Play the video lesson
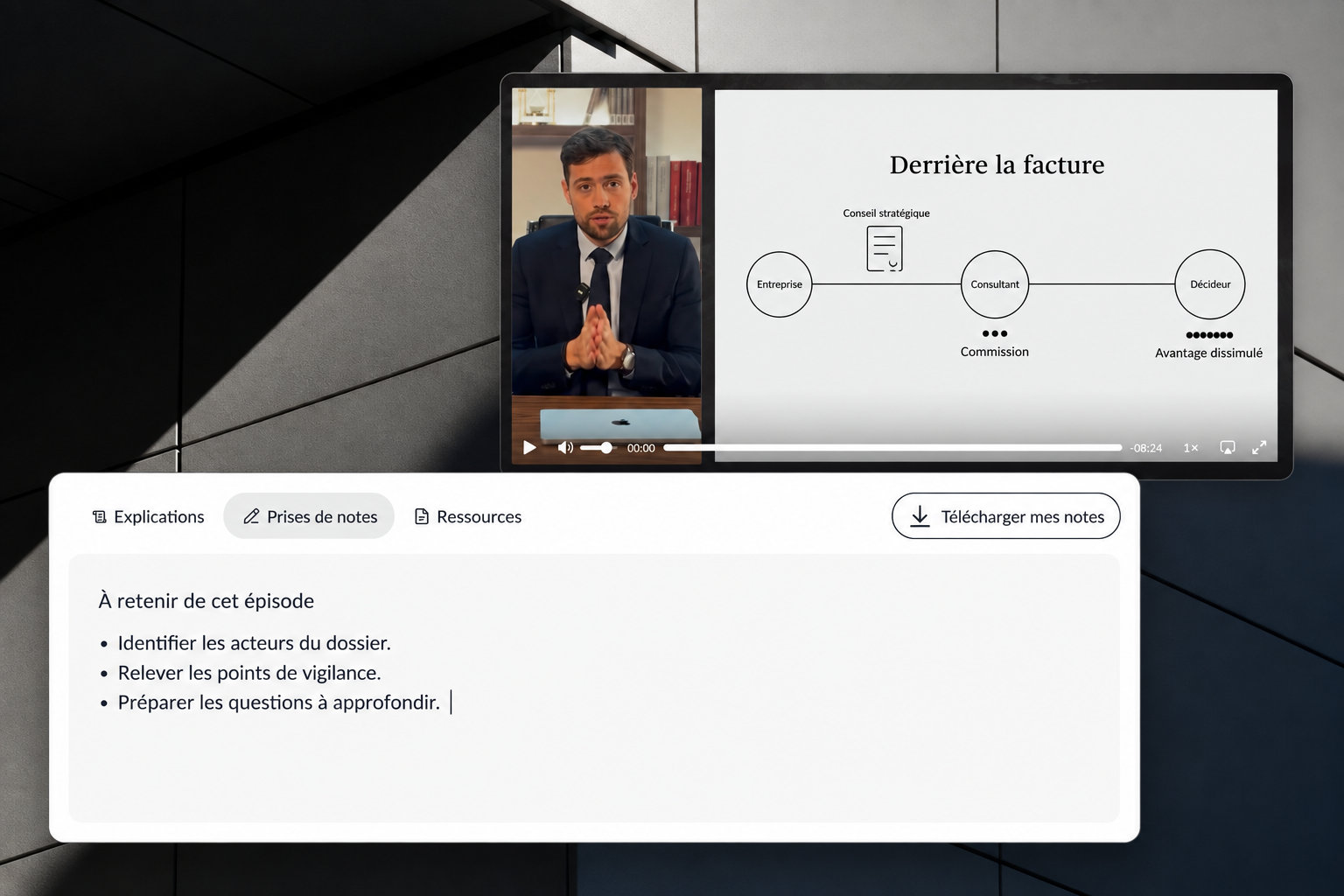 coord(529,447)
